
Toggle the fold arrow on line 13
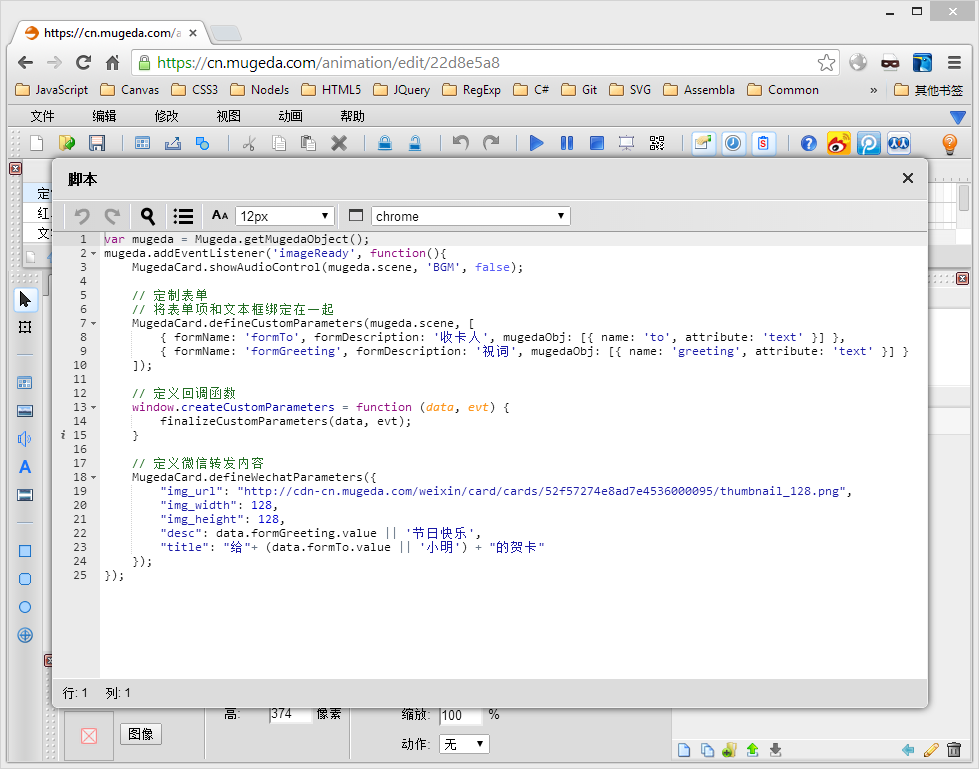[93, 408]
